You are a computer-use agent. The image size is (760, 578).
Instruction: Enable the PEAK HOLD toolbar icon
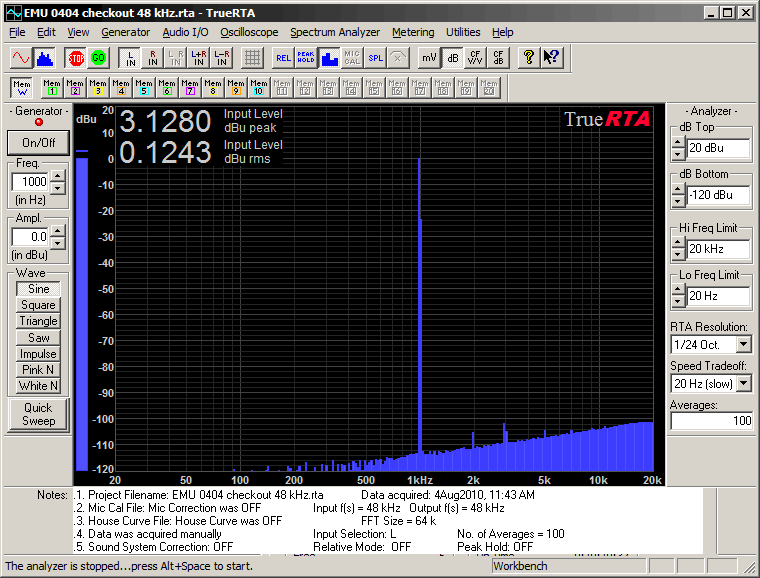click(x=306, y=57)
